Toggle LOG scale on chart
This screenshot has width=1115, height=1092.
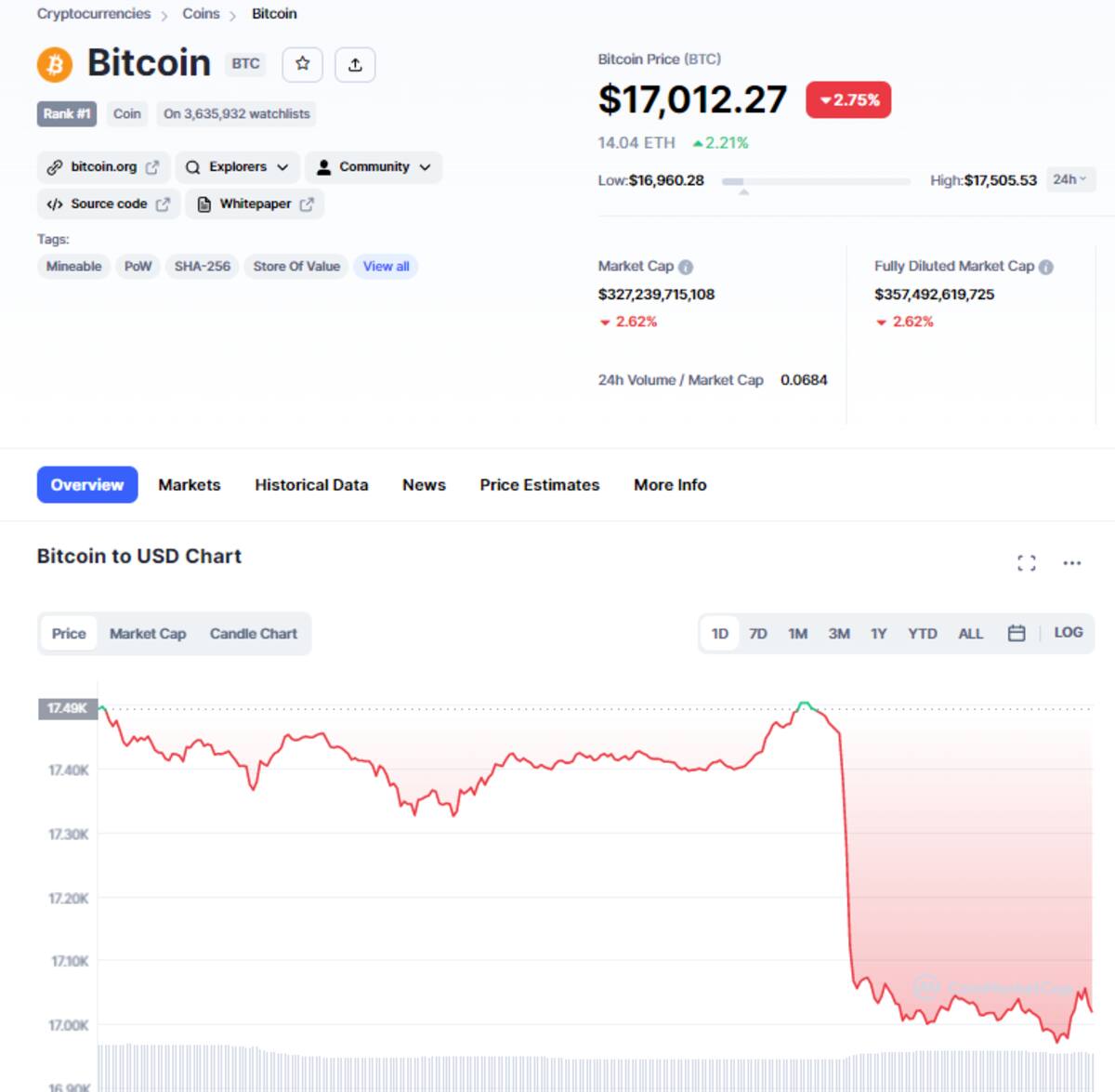coord(1069,633)
